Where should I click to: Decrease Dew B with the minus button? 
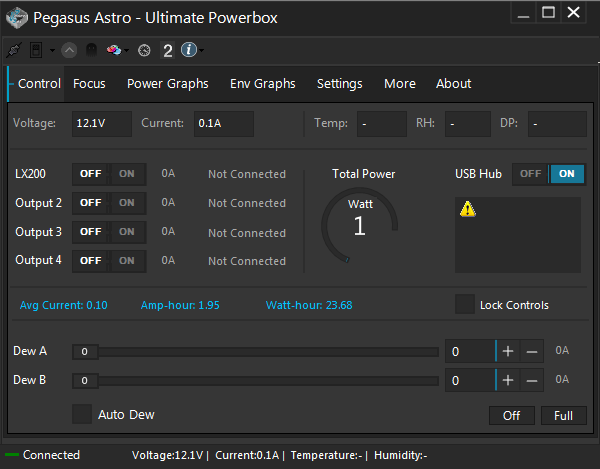(532, 380)
